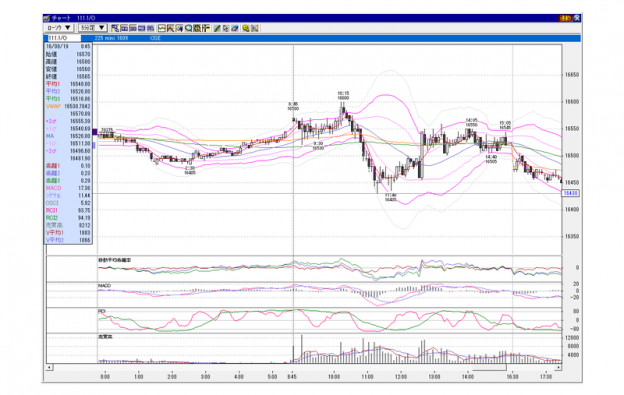Expand the 5分足 timeframe dropdown
Image resolution: width=624 pixels, height=395 pixels.
(x=92, y=28)
